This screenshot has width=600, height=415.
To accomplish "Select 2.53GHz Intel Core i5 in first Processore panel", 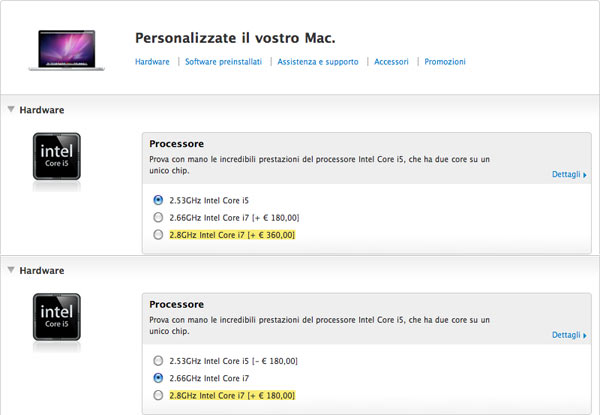I will click(157, 199).
